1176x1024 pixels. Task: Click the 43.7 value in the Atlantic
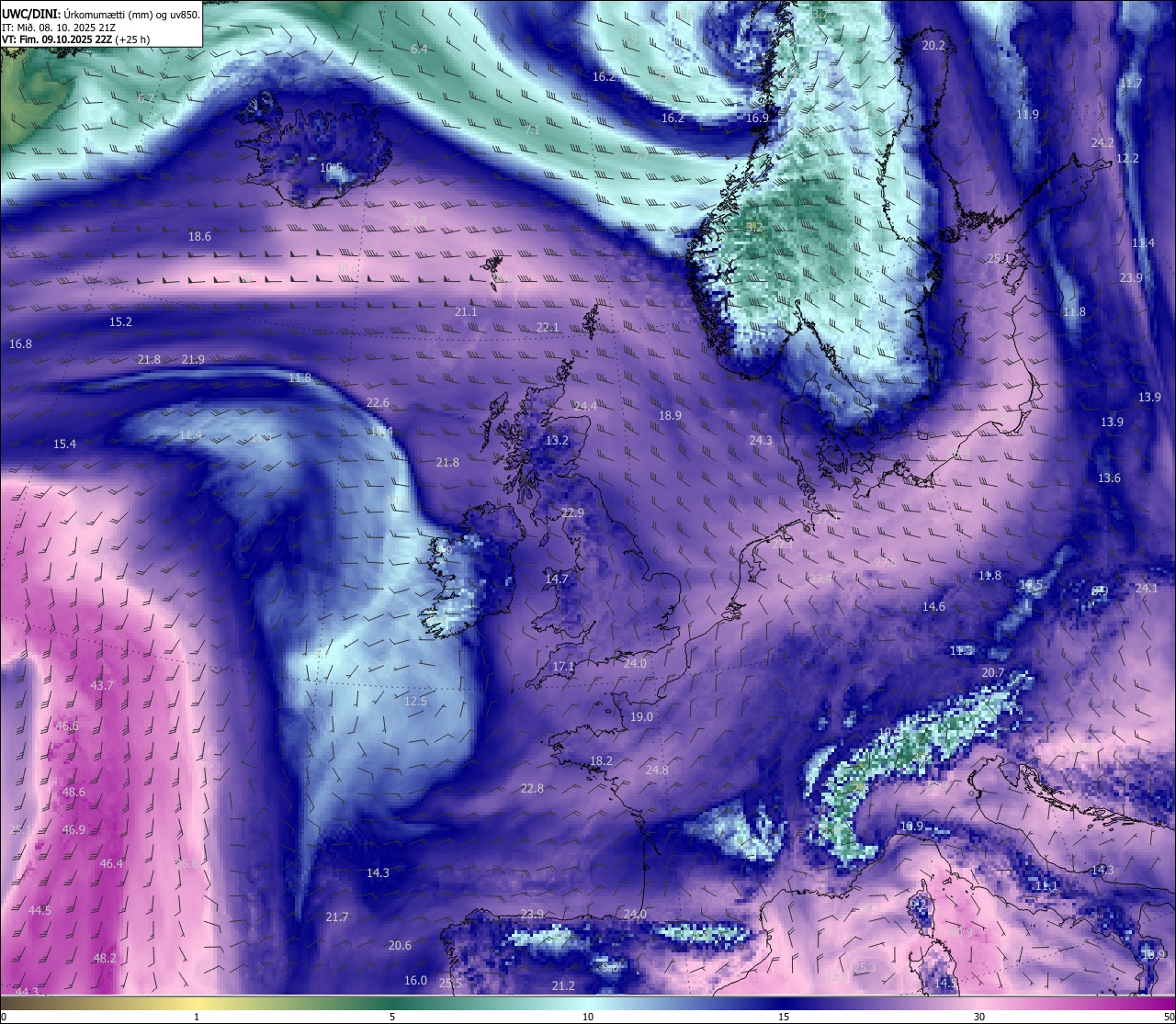point(102,685)
